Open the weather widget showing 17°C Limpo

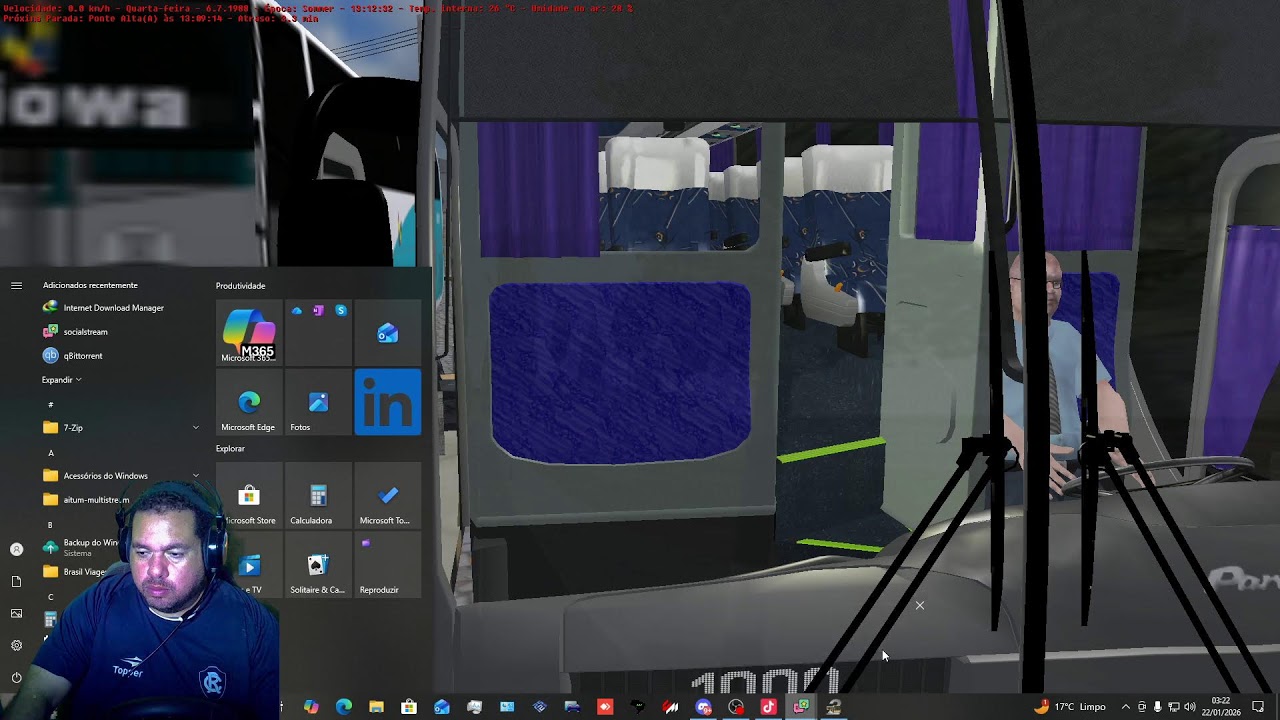coord(1069,707)
